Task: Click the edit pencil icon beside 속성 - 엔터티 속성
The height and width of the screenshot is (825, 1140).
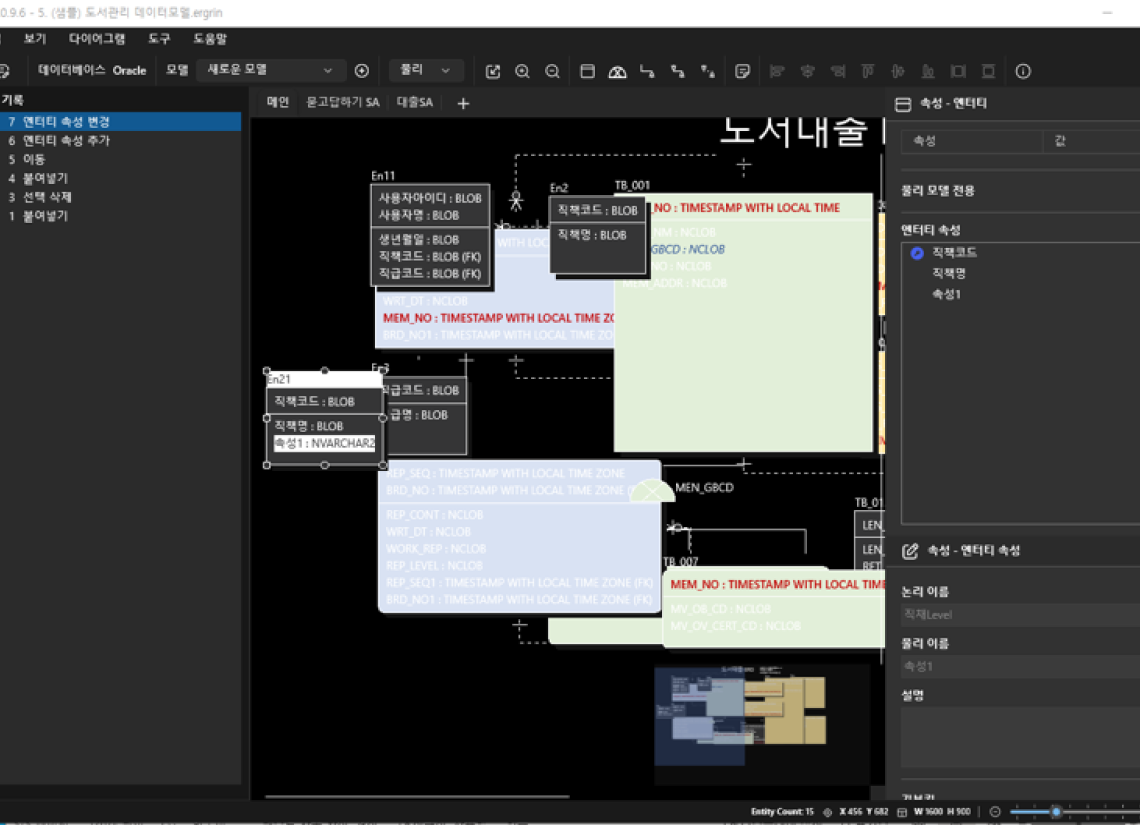Action: [910, 551]
